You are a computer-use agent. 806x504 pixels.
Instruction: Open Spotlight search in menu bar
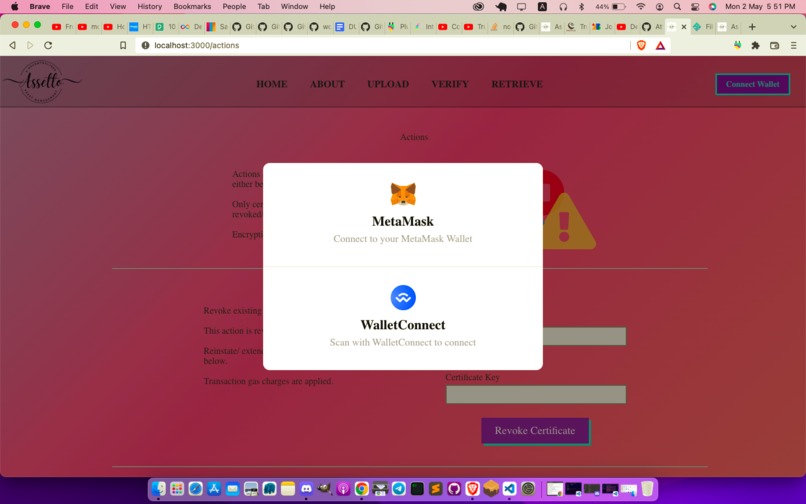(677, 7)
